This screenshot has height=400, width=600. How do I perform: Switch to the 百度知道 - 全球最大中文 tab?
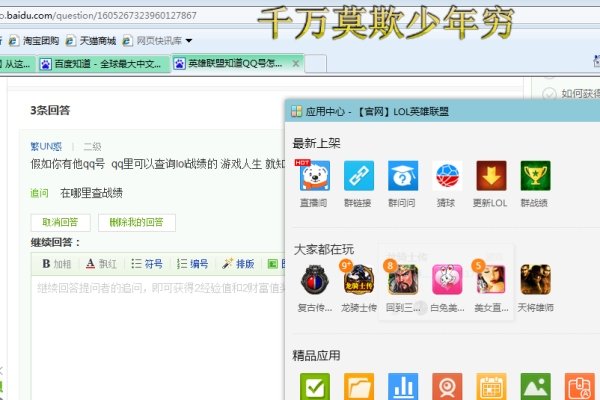click(103, 64)
